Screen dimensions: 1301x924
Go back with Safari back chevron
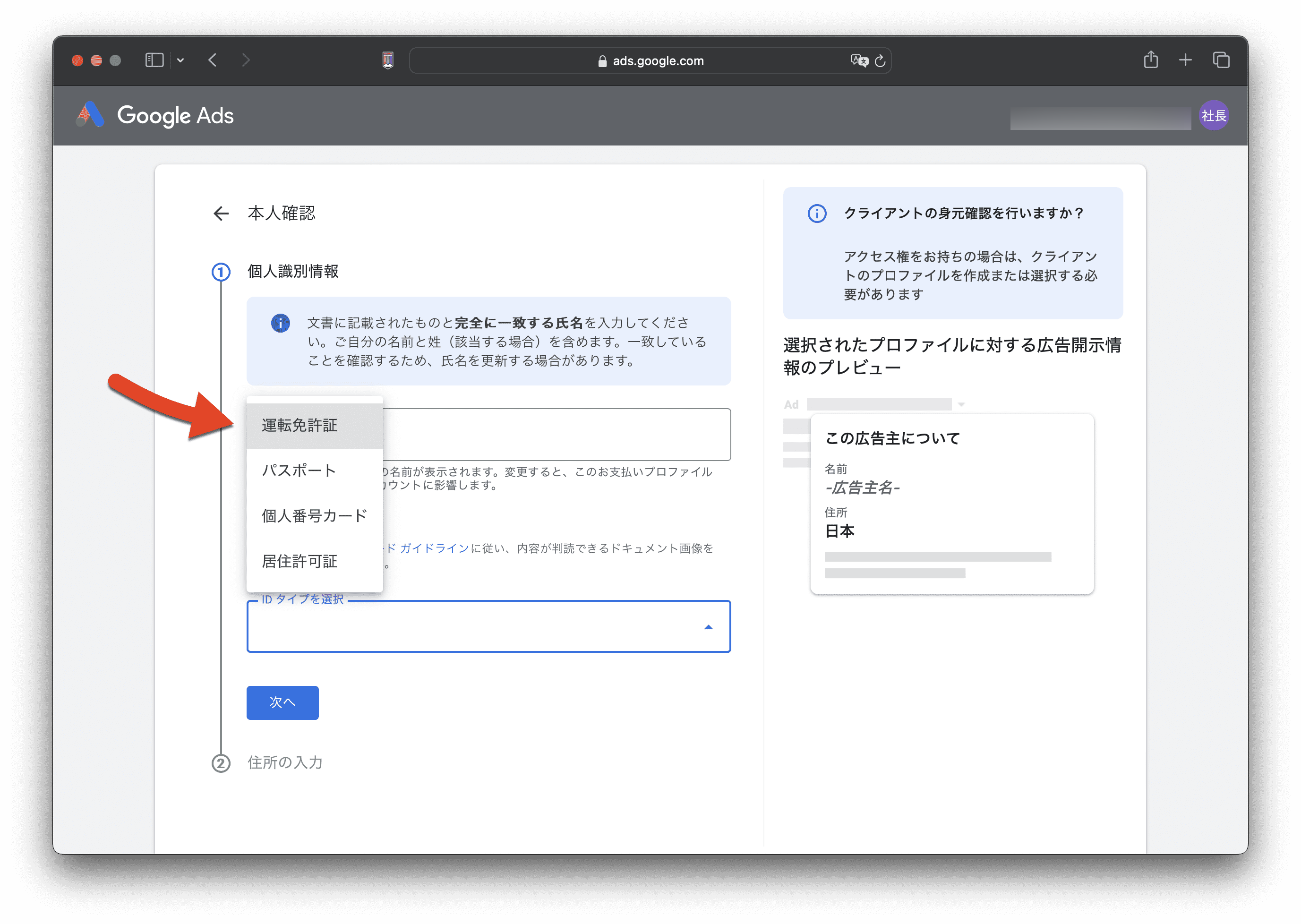pos(213,60)
